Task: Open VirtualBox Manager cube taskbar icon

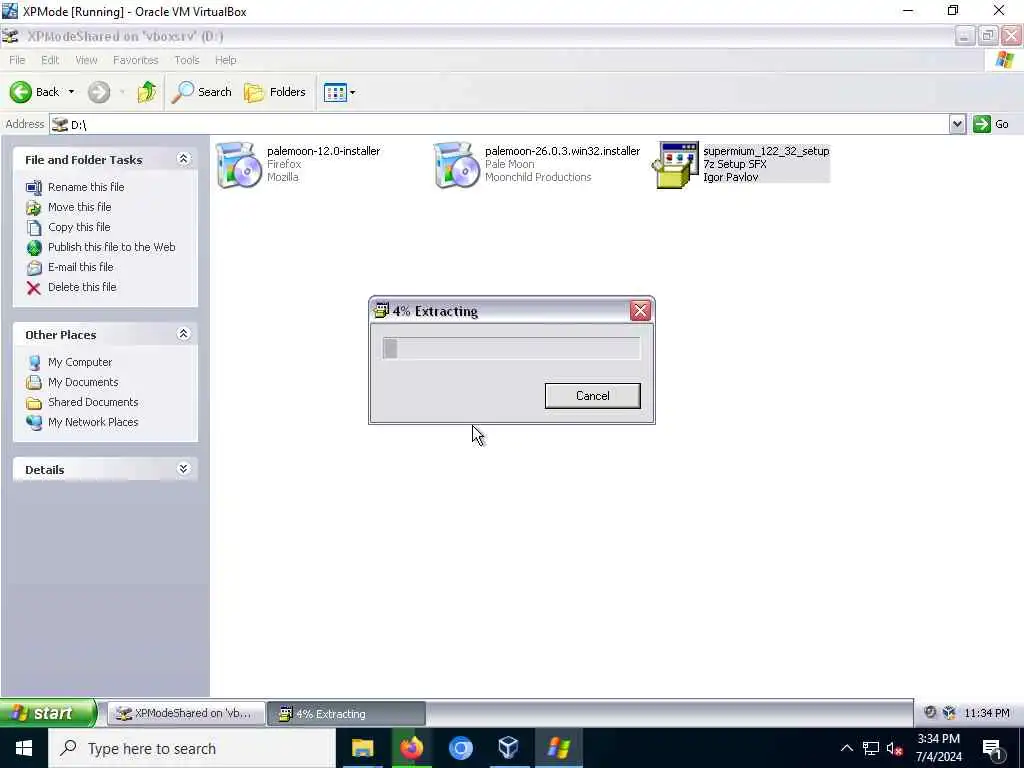Action: click(509, 748)
